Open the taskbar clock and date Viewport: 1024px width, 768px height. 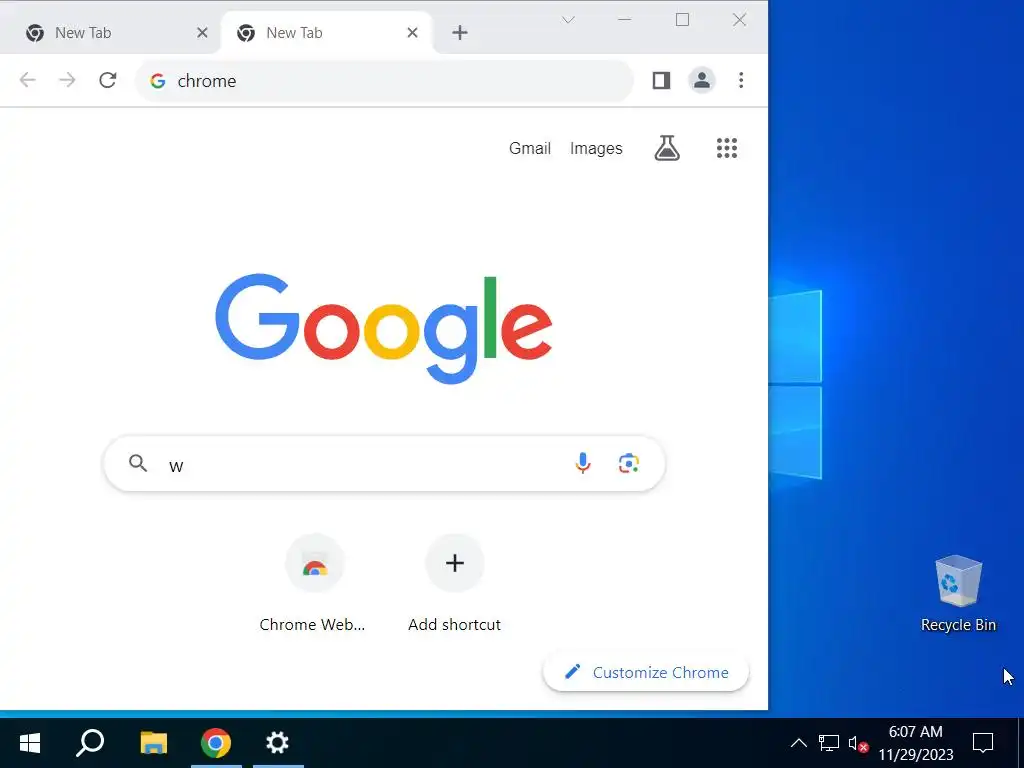[x=915, y=743]
